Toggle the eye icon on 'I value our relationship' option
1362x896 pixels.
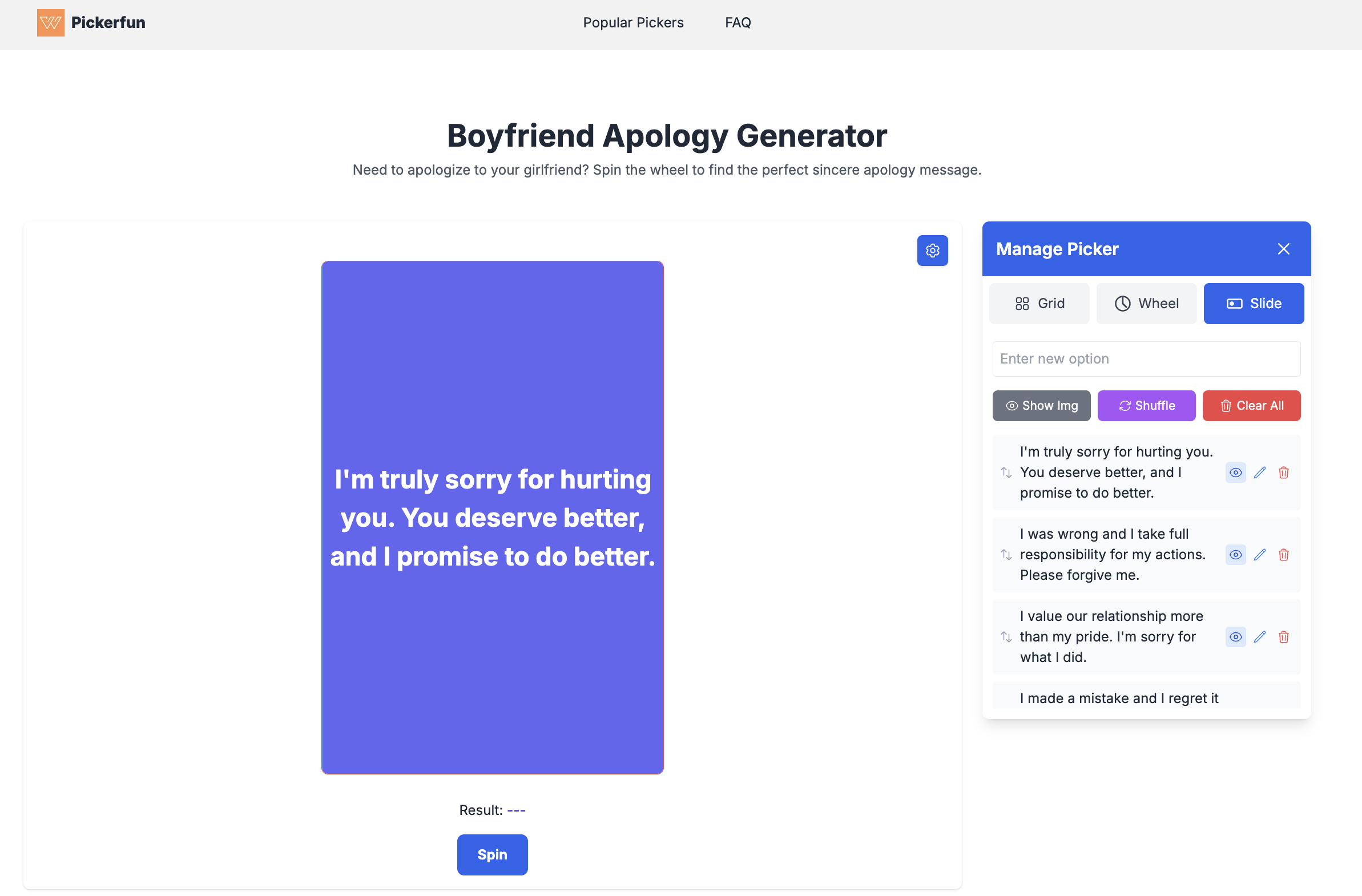[x=1235, y=636]
